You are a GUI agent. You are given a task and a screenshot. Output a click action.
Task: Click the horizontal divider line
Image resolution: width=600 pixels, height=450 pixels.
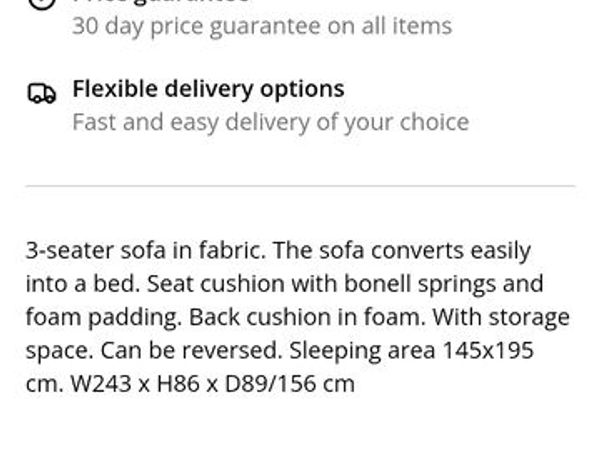click(x=300, y=186)
